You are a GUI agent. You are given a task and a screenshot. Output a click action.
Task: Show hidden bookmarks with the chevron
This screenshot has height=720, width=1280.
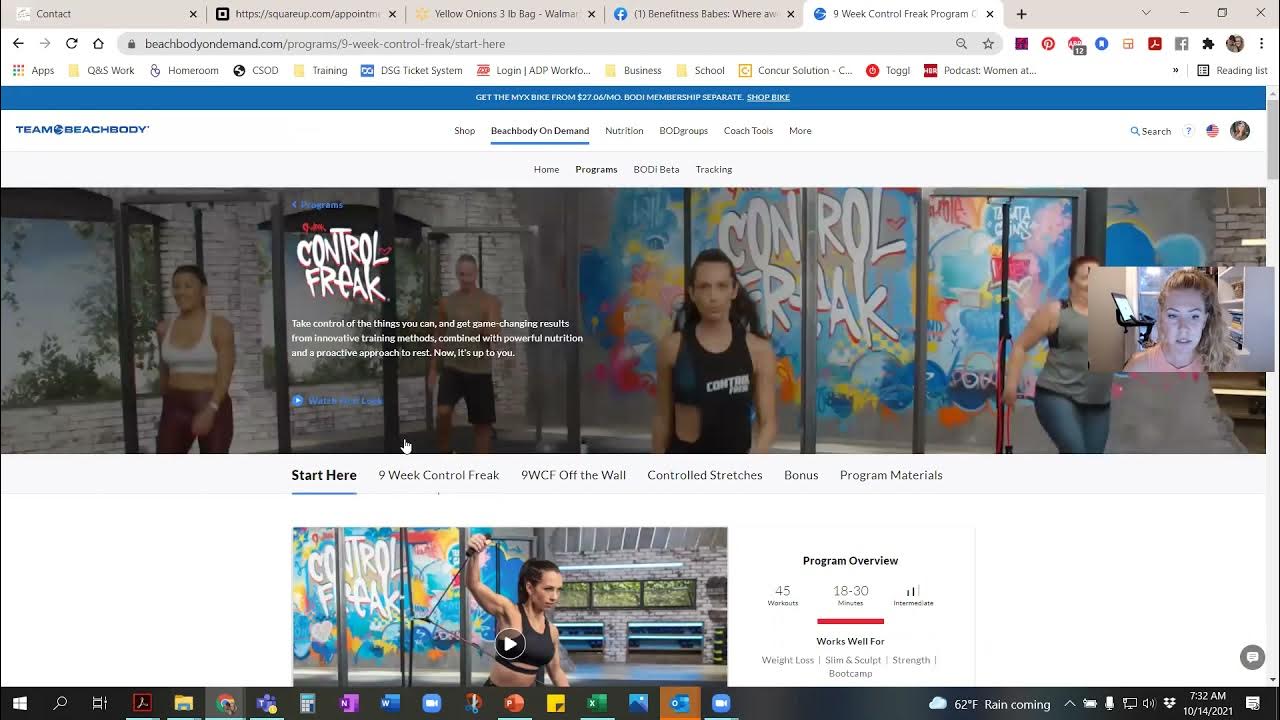click(1175, 70)
